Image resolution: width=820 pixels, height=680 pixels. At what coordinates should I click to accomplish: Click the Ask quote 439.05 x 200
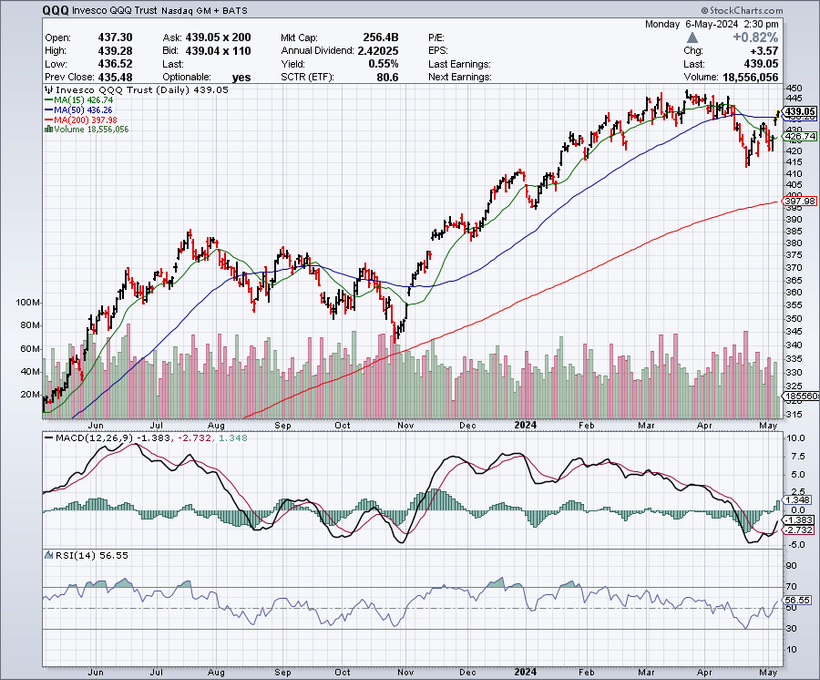point(218,38)
